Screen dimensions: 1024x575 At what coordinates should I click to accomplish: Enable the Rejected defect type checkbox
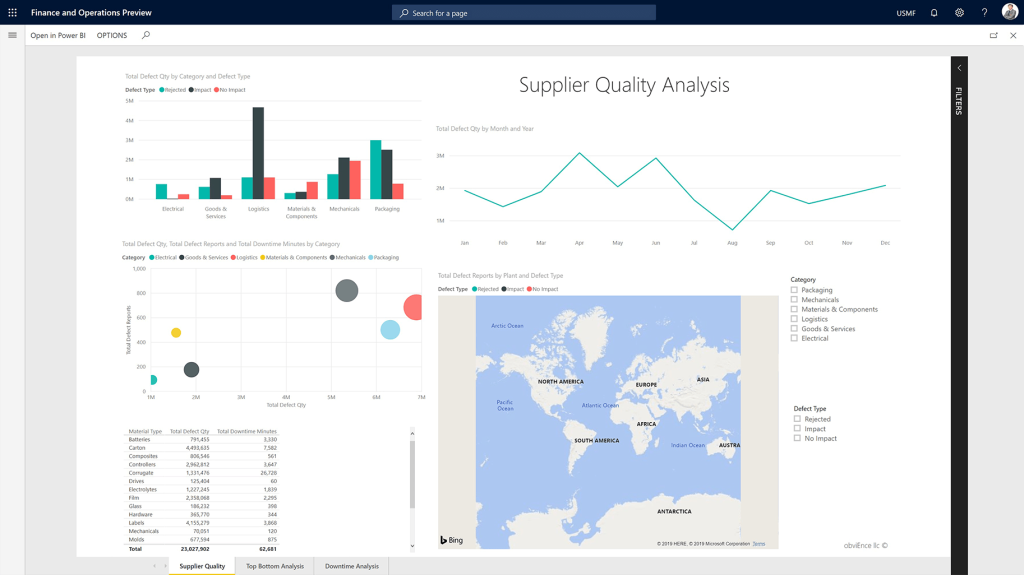pyautogui.click(x=797, y=419)
